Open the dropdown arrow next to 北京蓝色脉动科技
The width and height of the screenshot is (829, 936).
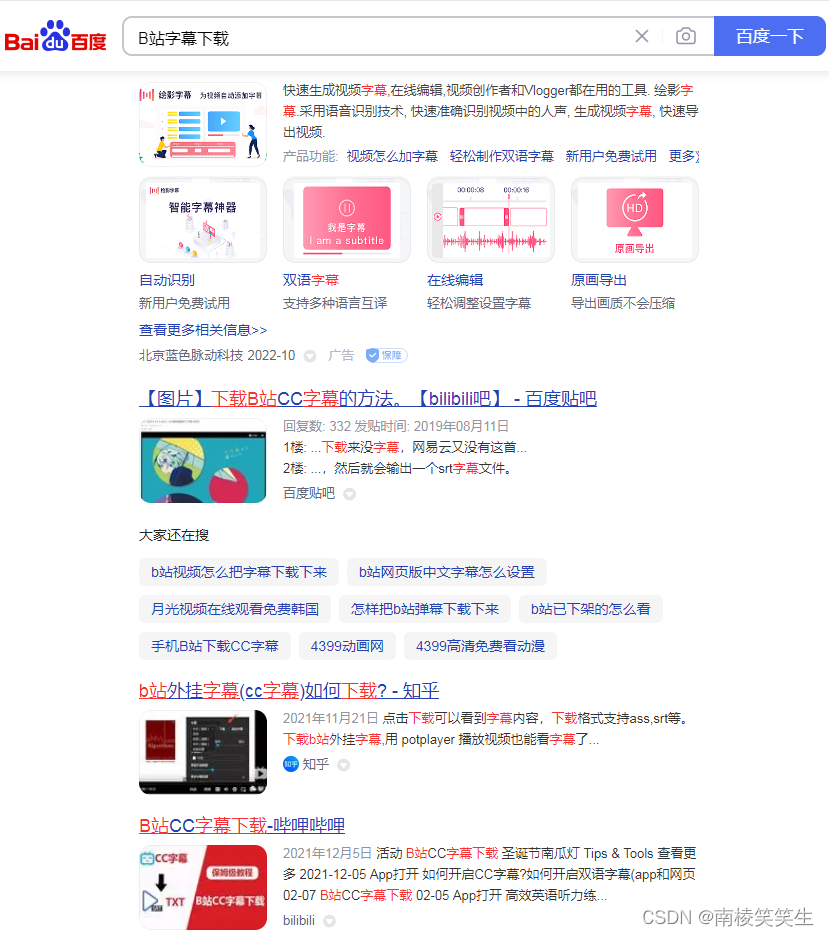tap(309, 355)
